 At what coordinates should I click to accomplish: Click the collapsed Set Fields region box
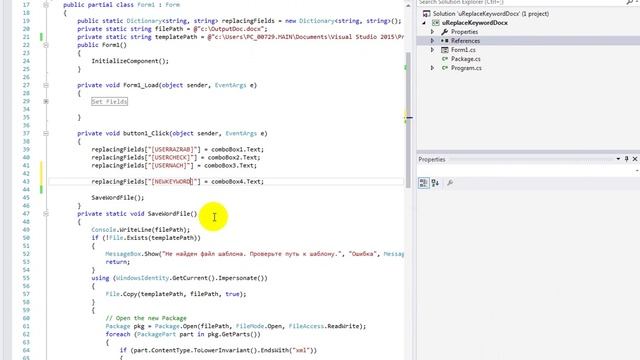(x=109, y=101)
